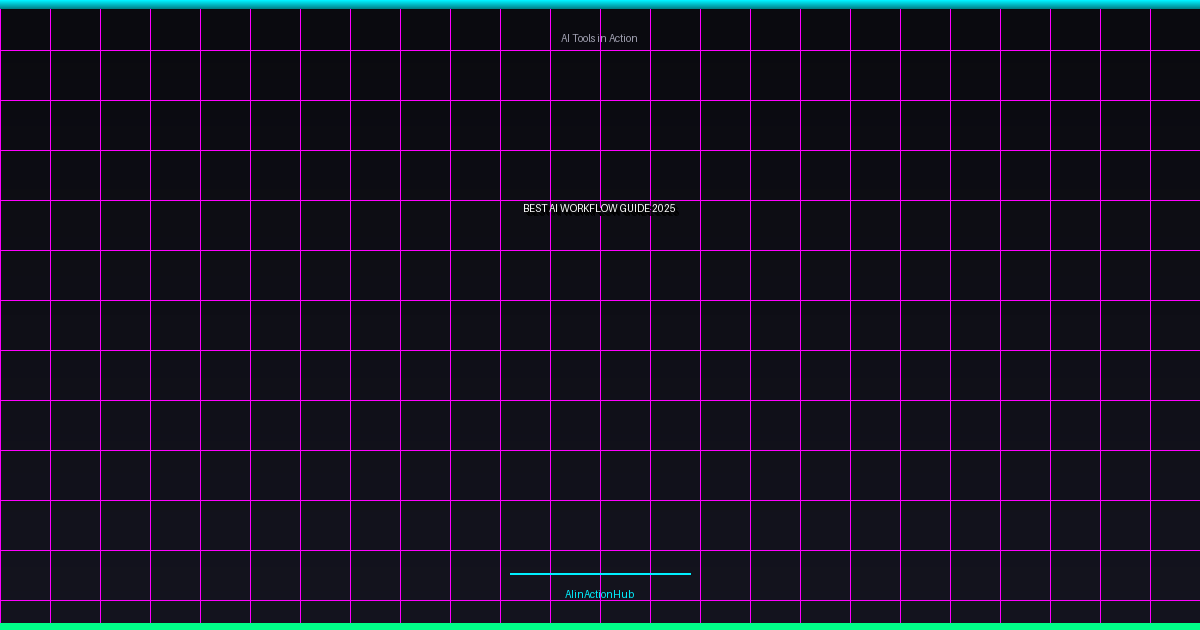1200x630 pixels.
Task: Click the right end of the cyan divider
Action: (688, 574)
